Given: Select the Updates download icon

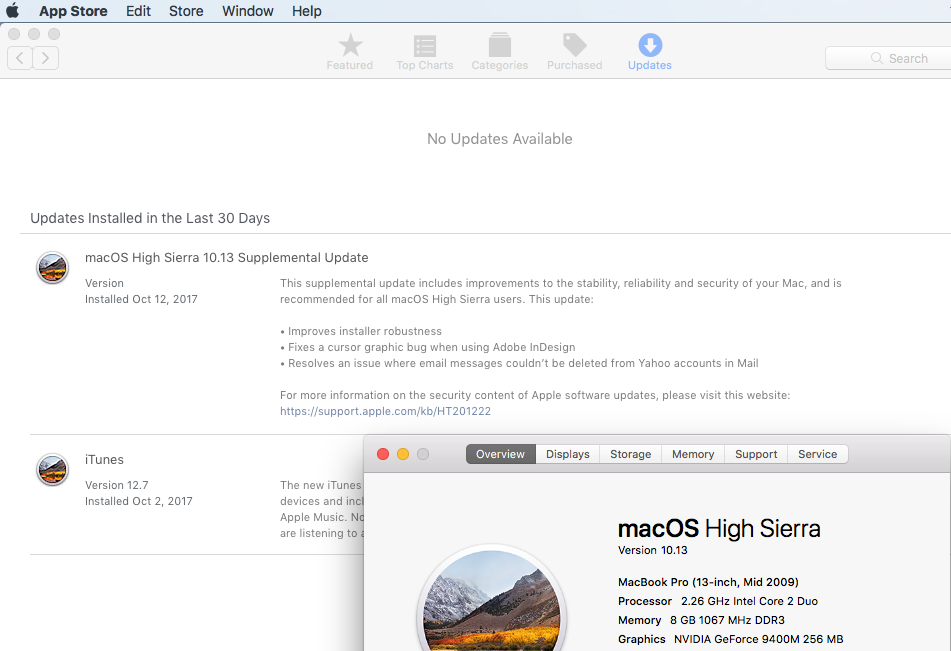Looking at the screenshot, I should [x=650, y=46].
